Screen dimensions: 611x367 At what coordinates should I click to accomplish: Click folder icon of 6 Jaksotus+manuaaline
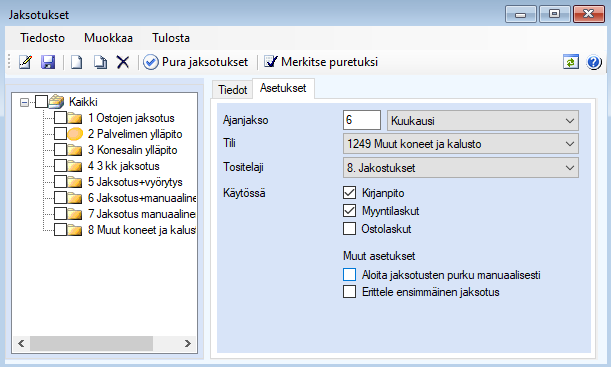point(75,198)
